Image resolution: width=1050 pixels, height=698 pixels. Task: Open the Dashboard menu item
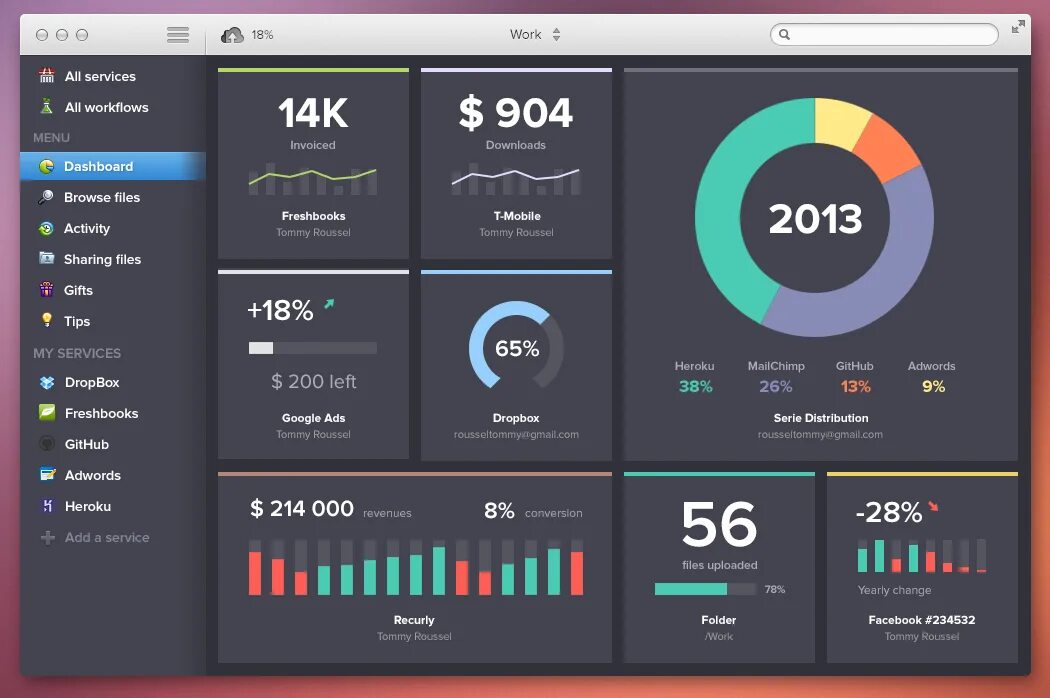pos(112,166)
